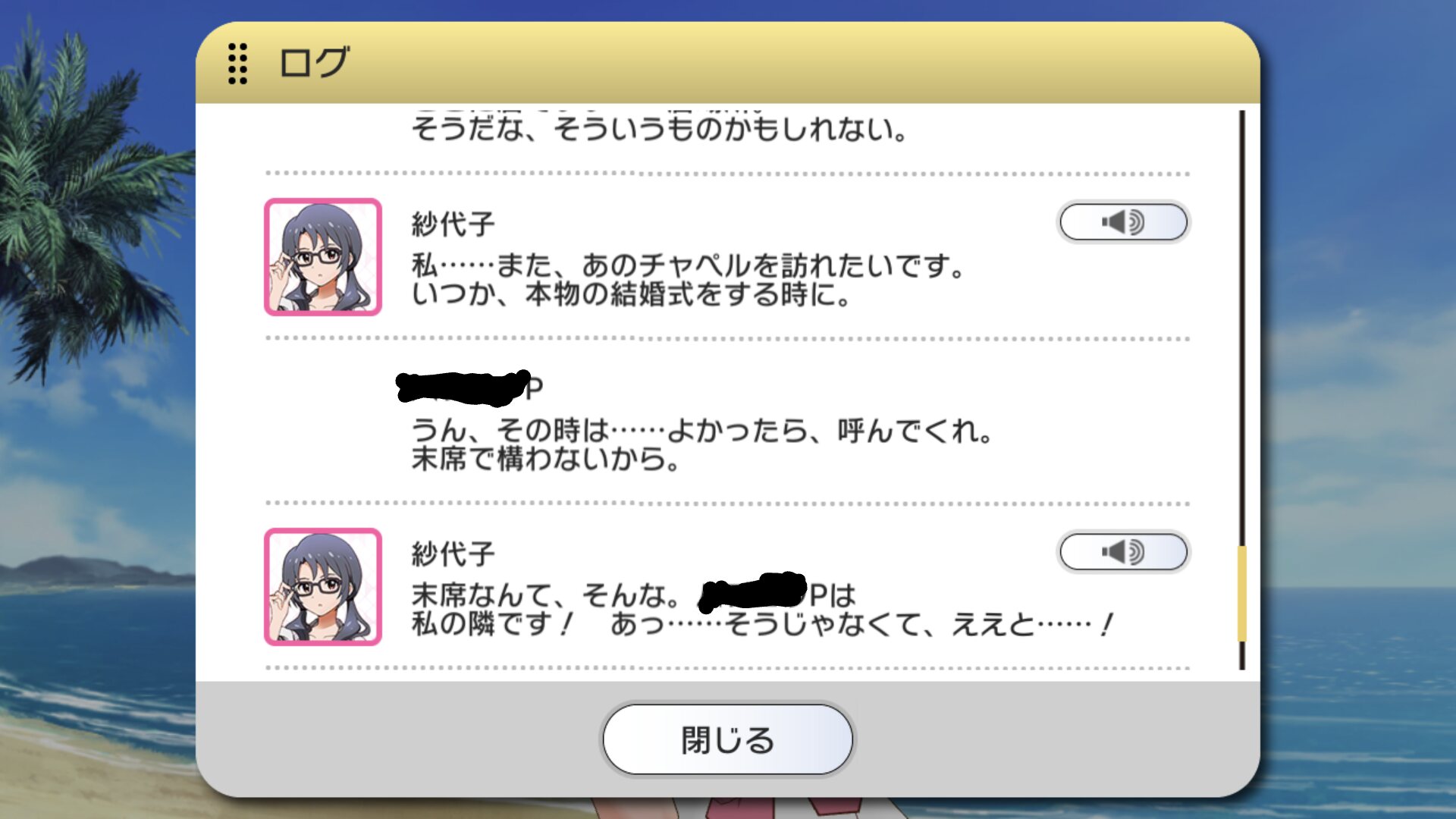Select the line 末席で構わないから
Screen dimensions: 1456x819
click(546, 459)
